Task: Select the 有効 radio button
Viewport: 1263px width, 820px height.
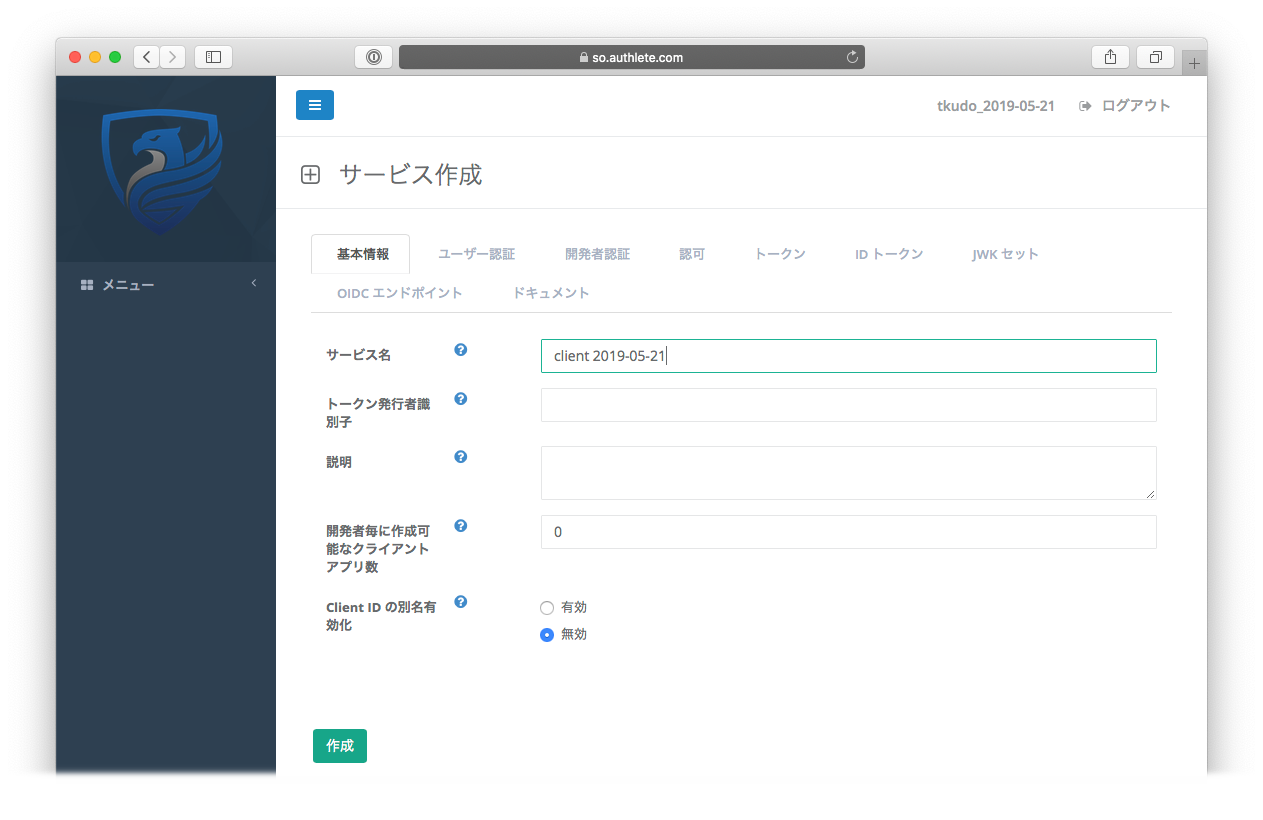Action: click(x=547, y=608)
